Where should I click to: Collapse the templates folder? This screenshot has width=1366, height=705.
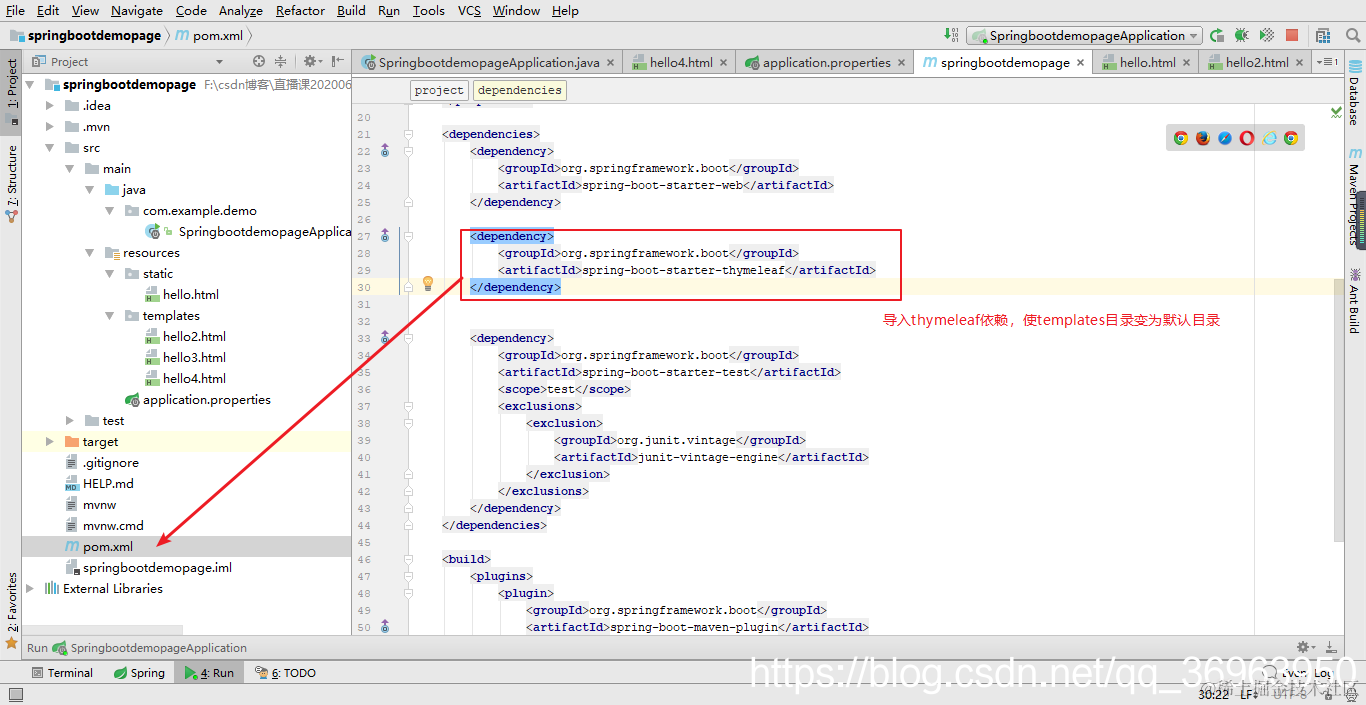(x=110, y=315)
